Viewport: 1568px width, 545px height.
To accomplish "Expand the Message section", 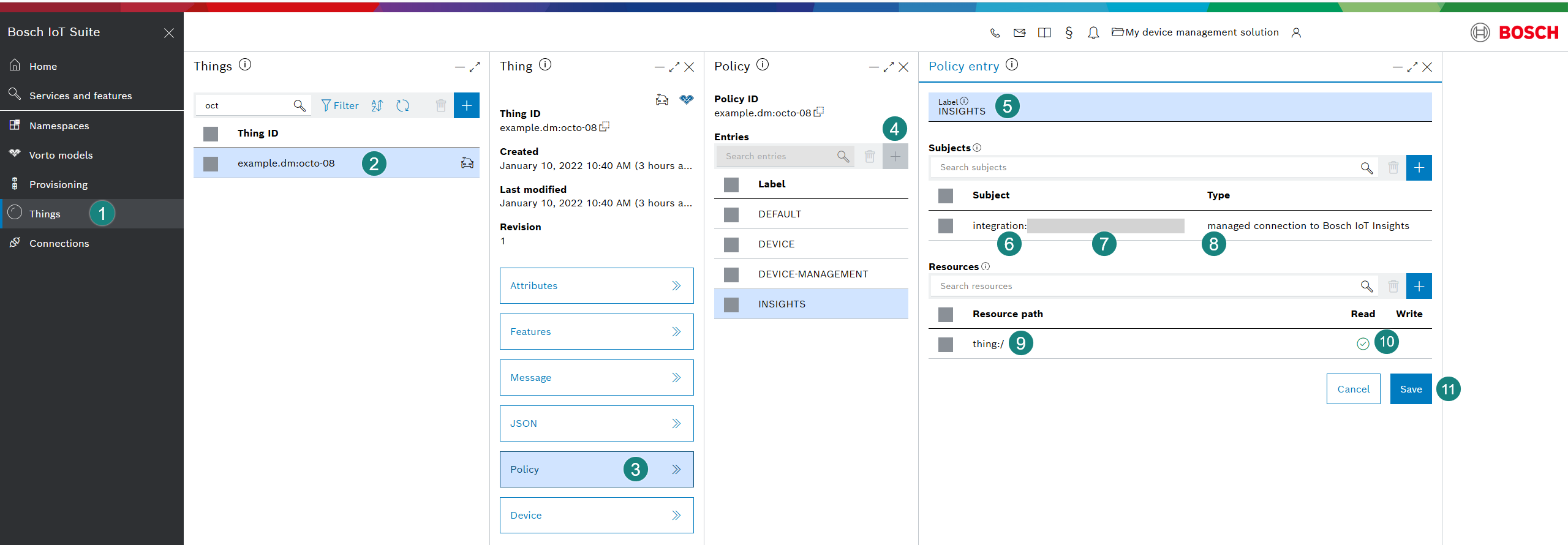I will [x=597, y=377].
